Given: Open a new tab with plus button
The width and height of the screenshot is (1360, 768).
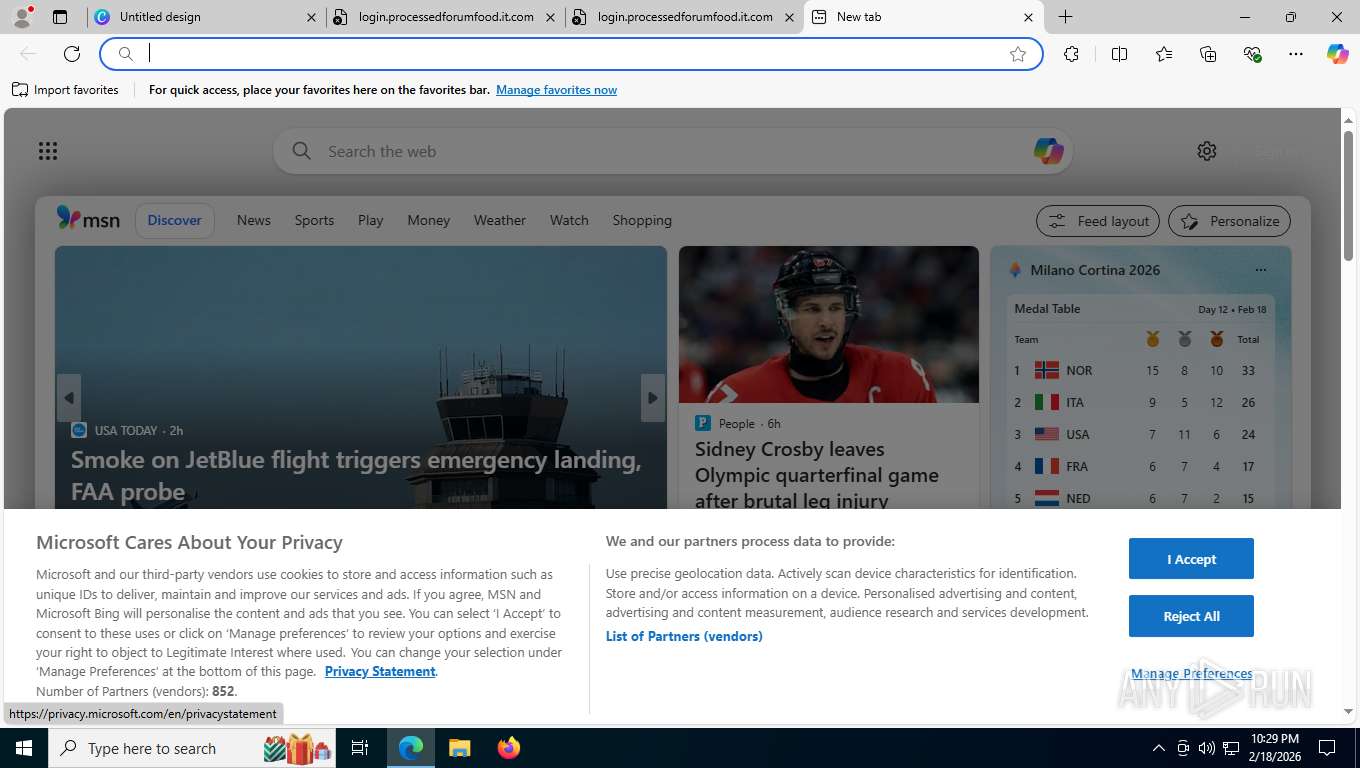Looking at the screenshot, I should point(1066,17).
